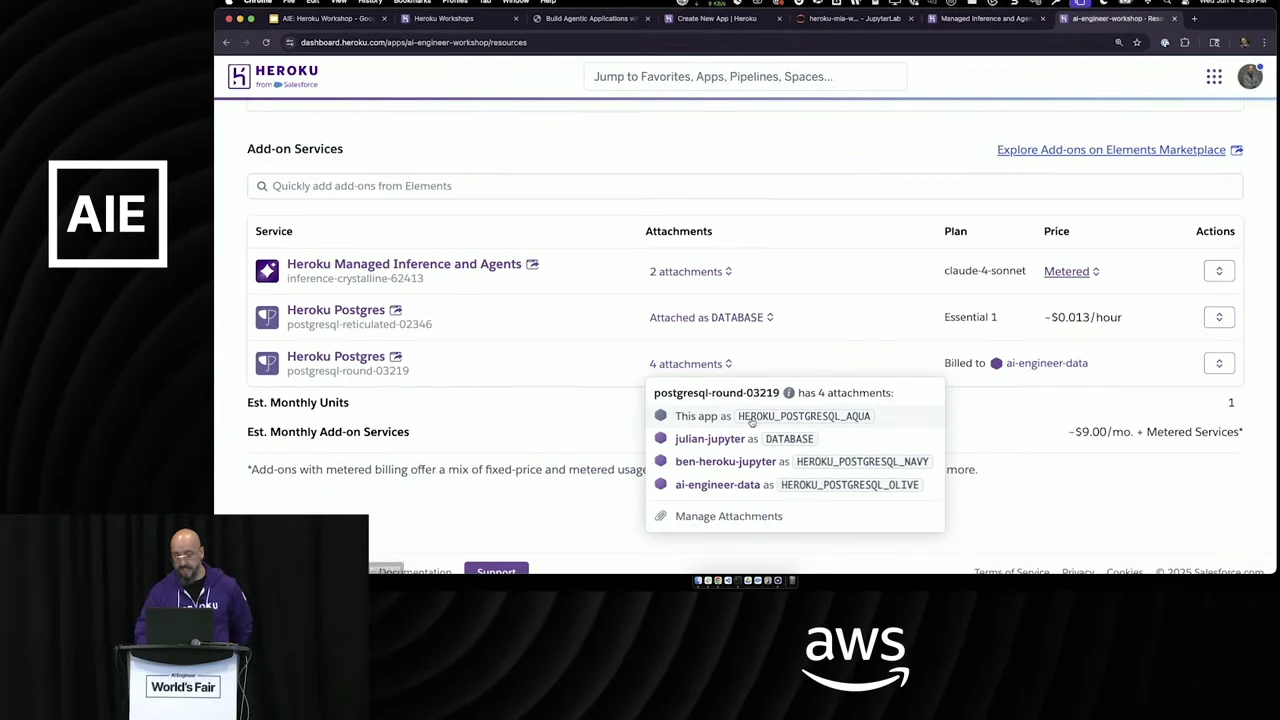Focus Jump to Favorites, Apps, Pipelines search box
Viewport: 1280px width, 720px height.
(x=745, y=77)
